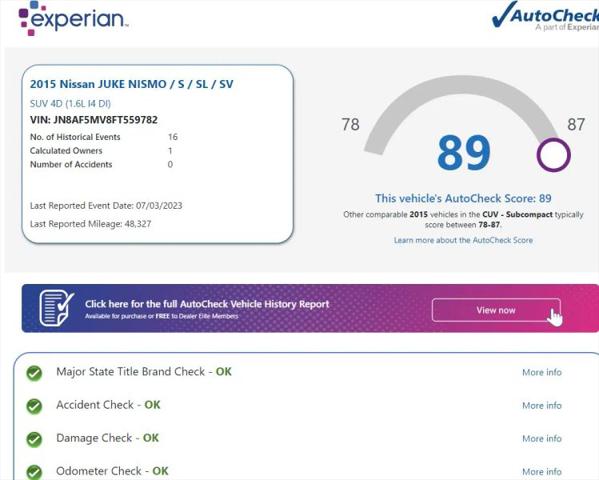
Task: Click 'Accident Check - OK' text
Action: pos(108,405)
